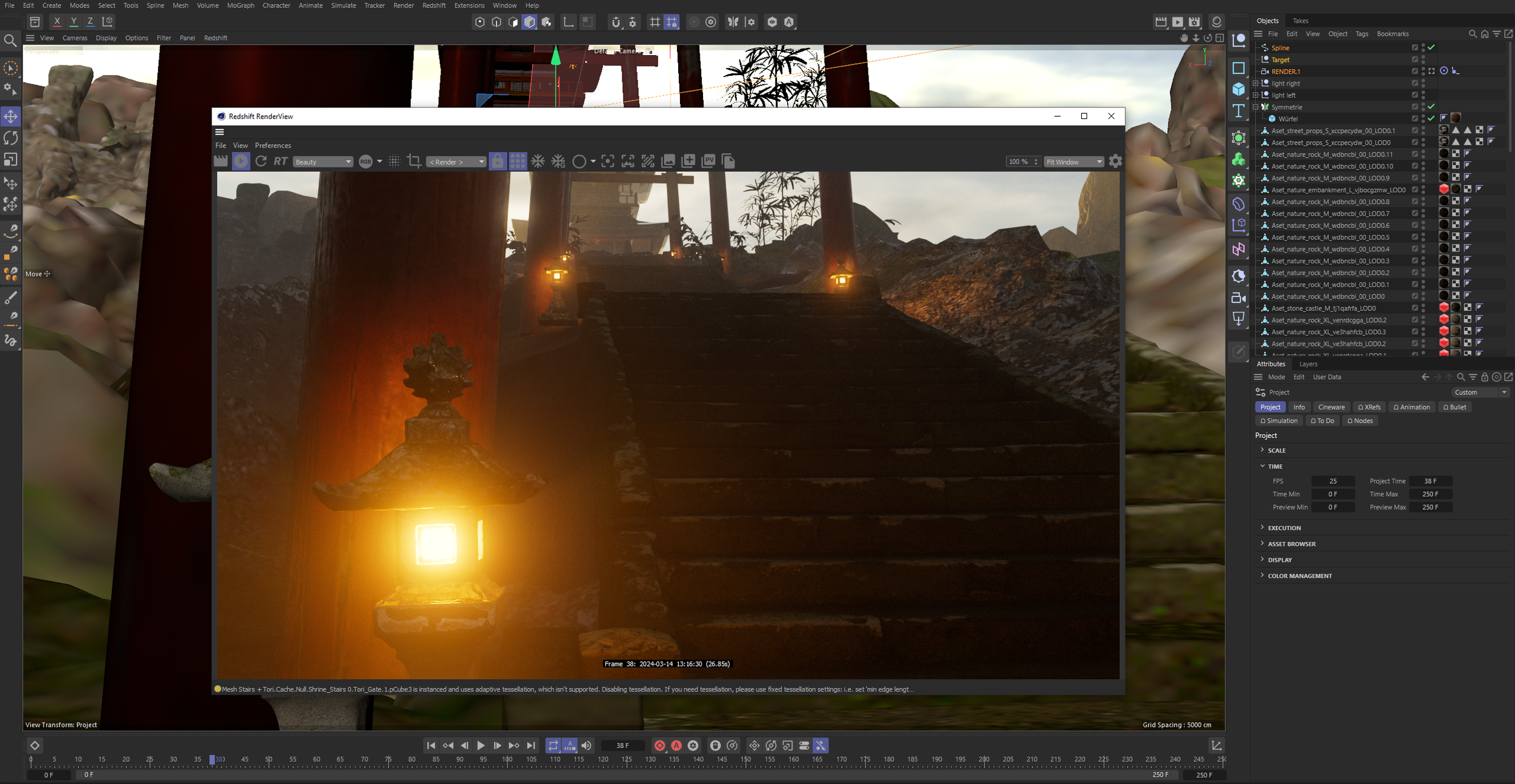Image resolution: width=1515 pixels, height=784 pixels.
Task: Open the MoGraph menu
Action: click(241, 5)
